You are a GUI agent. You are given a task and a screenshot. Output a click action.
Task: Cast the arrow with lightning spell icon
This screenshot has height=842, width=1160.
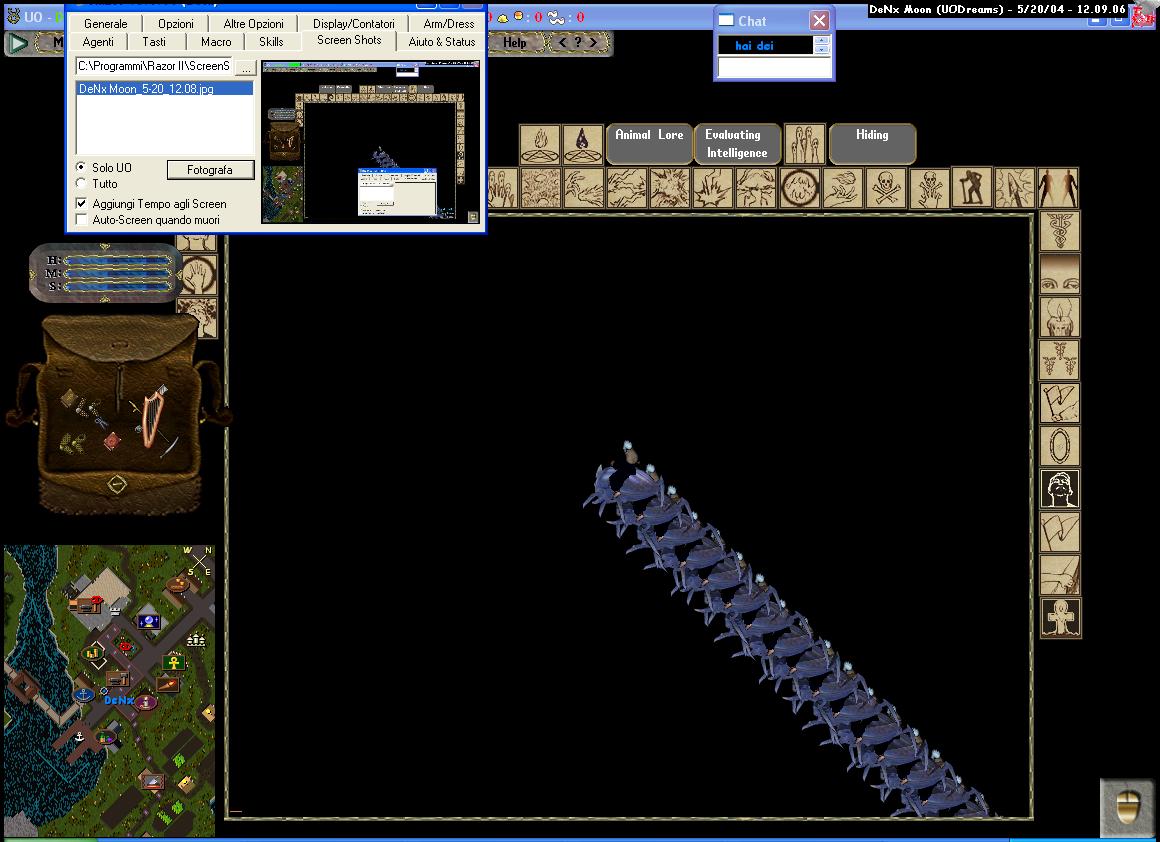coord(1014,188)
